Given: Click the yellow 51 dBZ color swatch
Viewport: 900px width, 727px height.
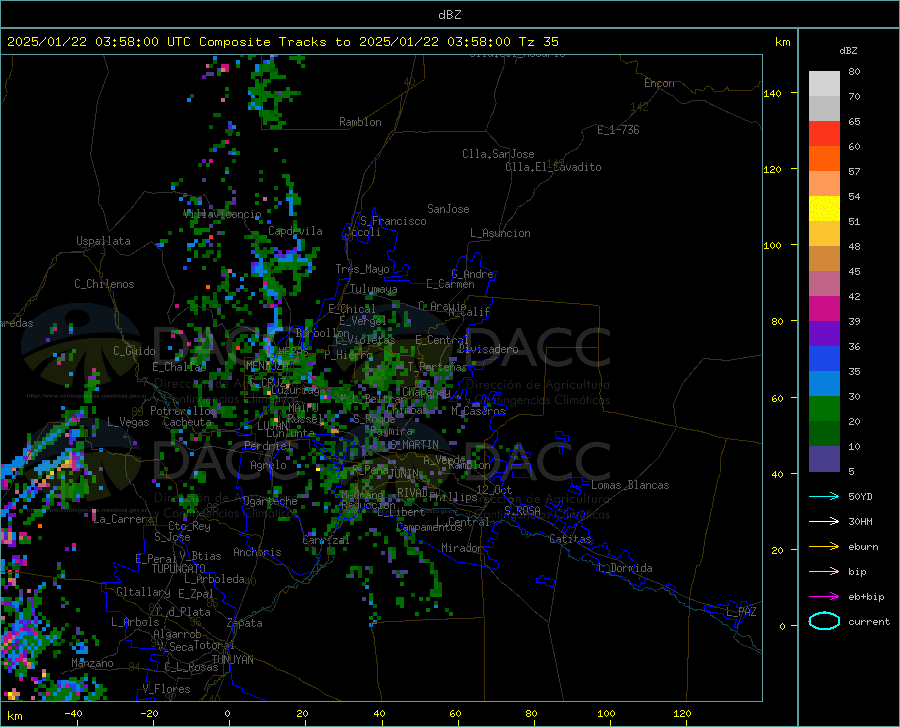Looking at the screenshot, I should [824, 209].
